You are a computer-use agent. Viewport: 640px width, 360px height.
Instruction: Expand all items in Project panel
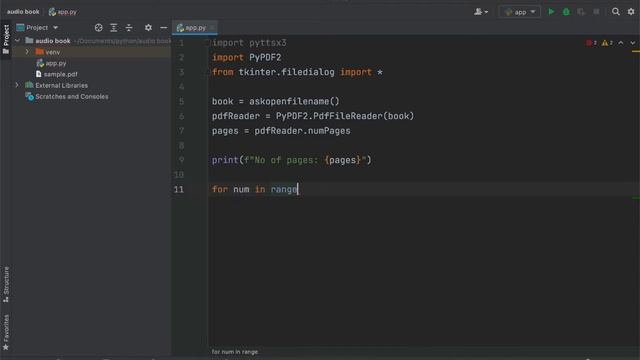(113, 27)
